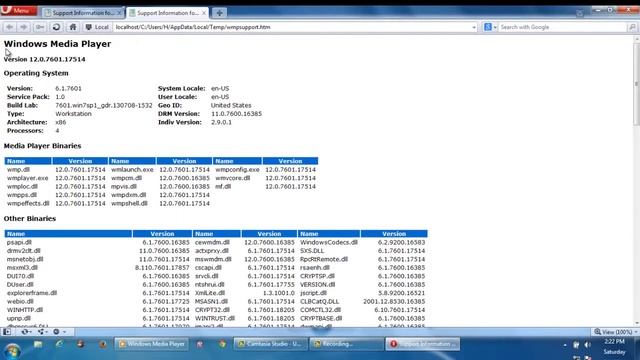Viewport: 640px width, 360px height.
Task: Open the search engine selector dropdown
Action: [x=490, y=27]
